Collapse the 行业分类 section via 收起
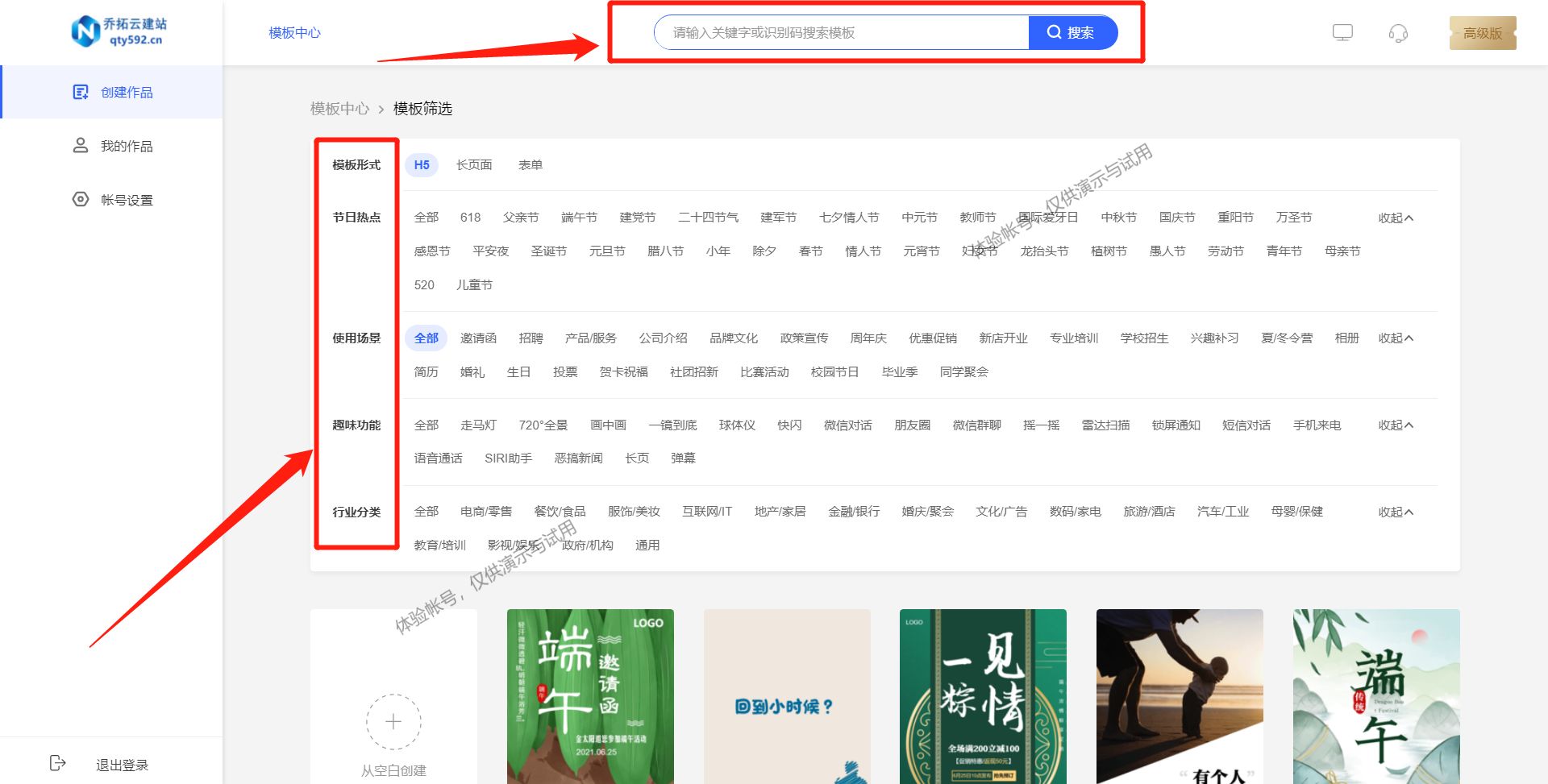This screenshot has width=1548, height=784. point(1394,511)
